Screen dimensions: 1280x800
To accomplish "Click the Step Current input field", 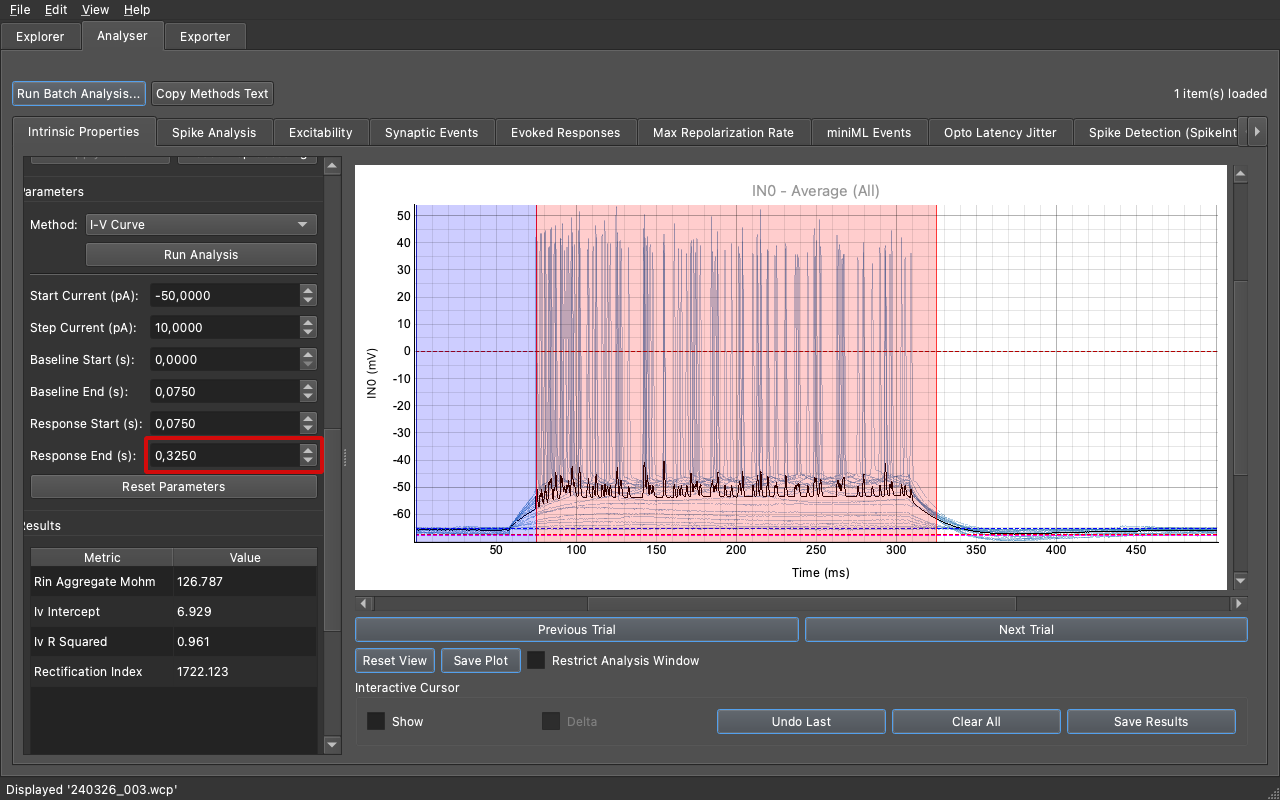I will (225, 328).
